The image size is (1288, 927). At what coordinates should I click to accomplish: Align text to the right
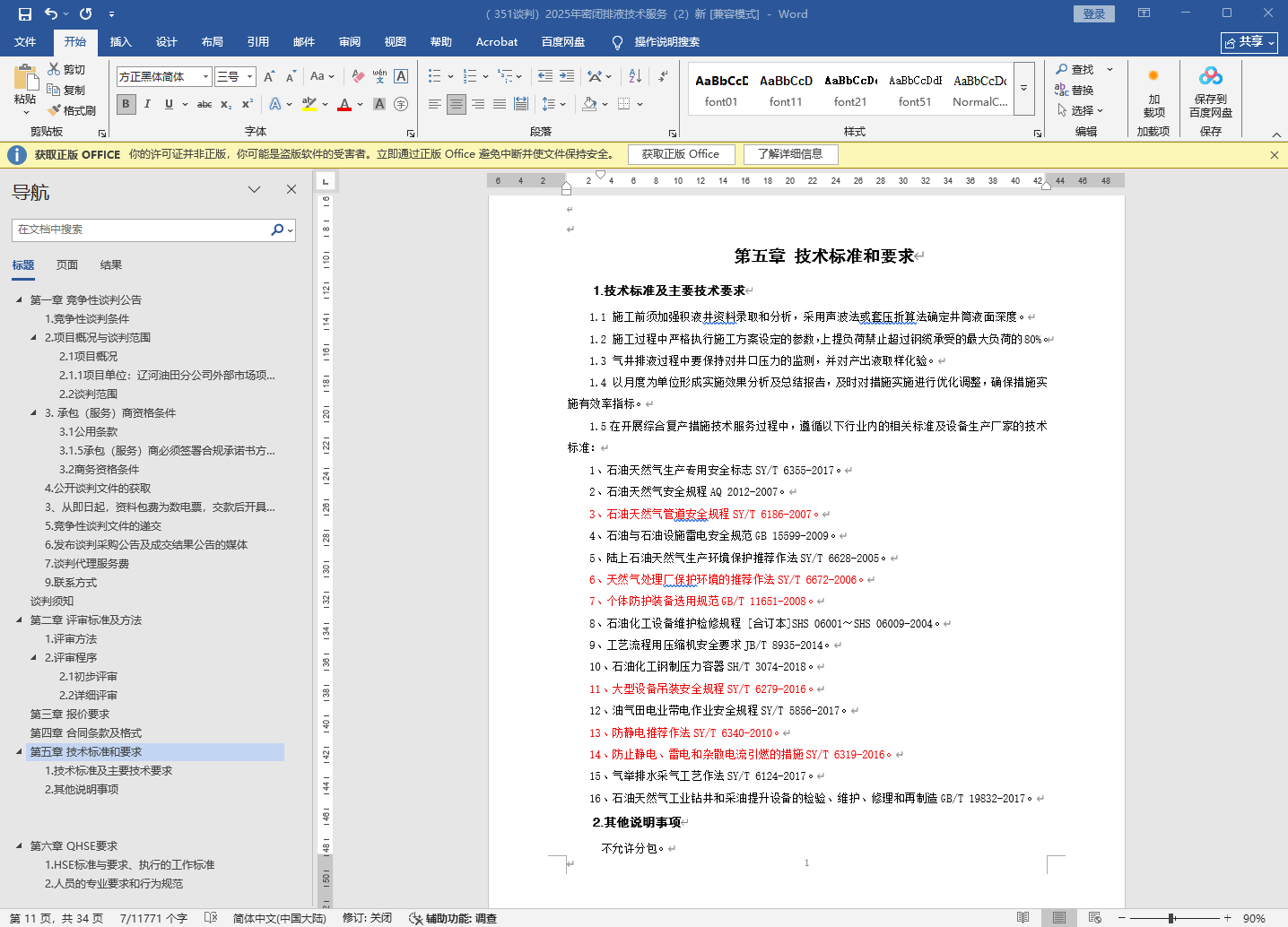point(478,104)
